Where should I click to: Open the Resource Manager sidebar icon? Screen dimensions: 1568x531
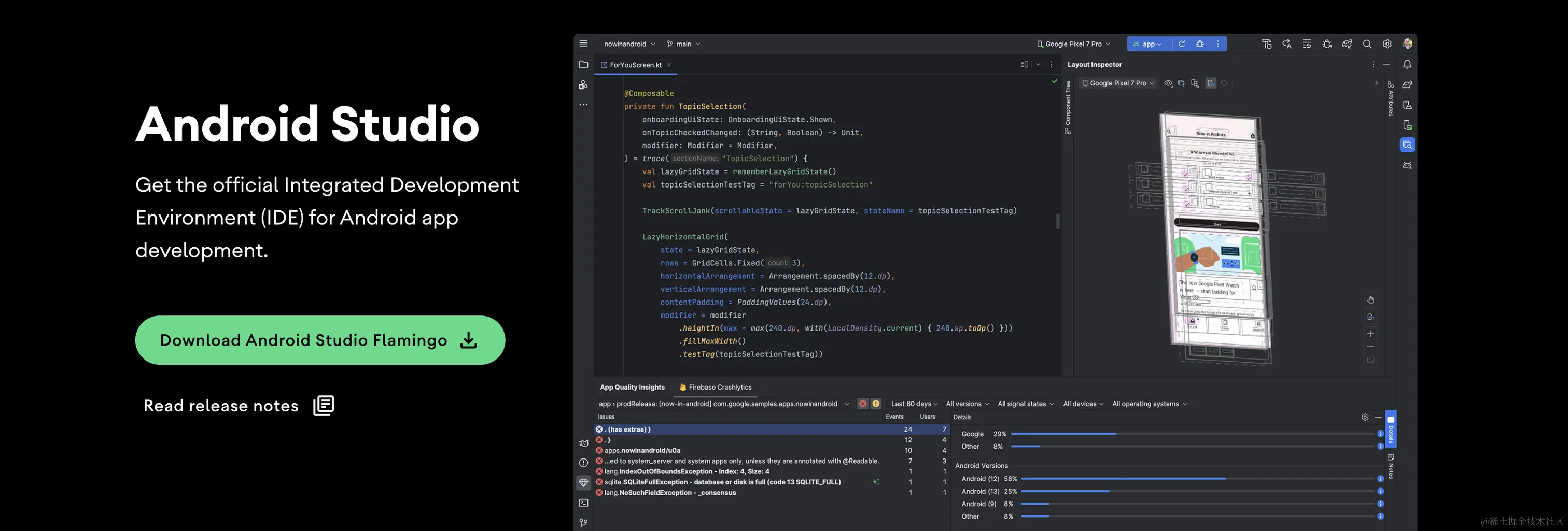click(x=583, y=85)
